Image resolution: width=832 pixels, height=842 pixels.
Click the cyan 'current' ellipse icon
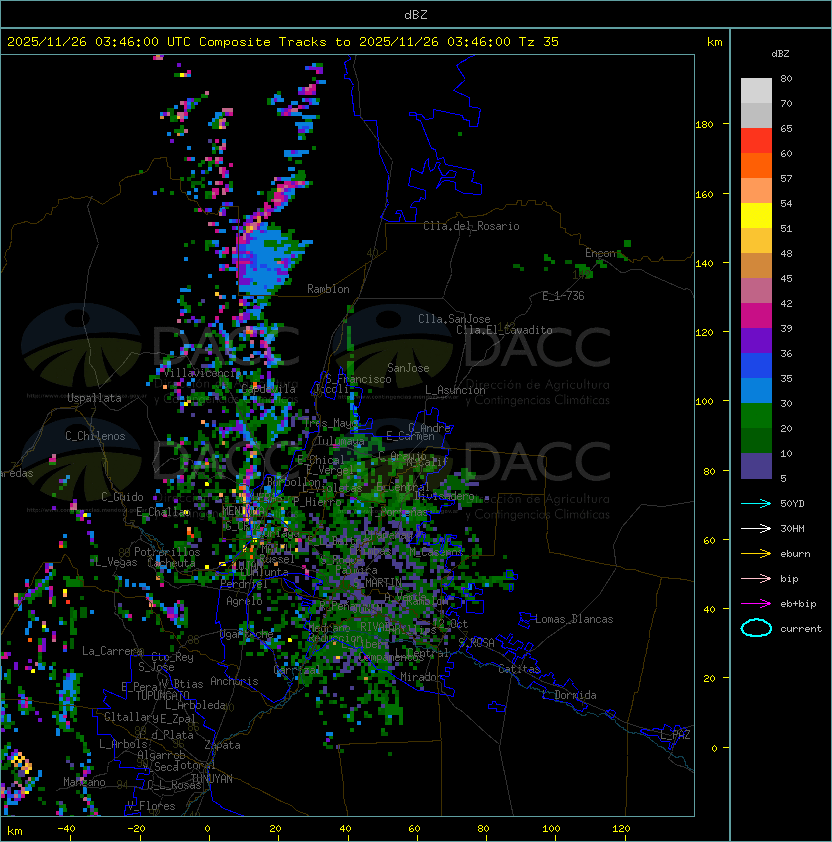756,628
